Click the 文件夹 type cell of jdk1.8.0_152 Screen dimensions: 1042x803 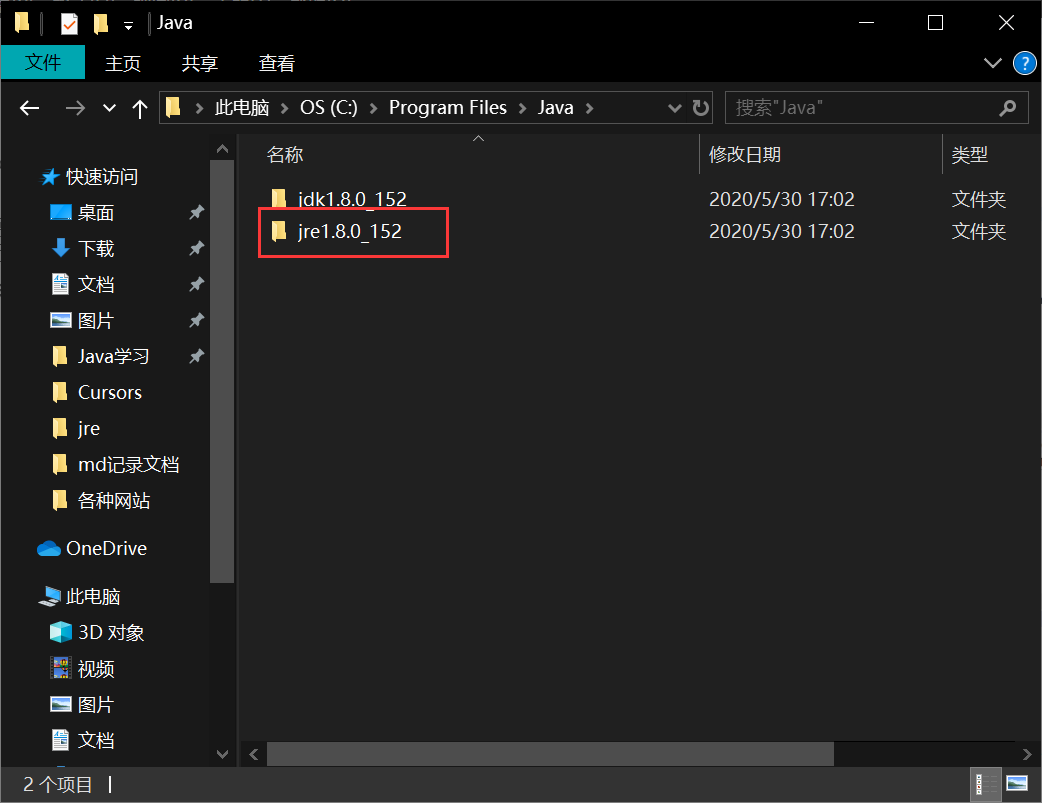click(x=979, y=199)
